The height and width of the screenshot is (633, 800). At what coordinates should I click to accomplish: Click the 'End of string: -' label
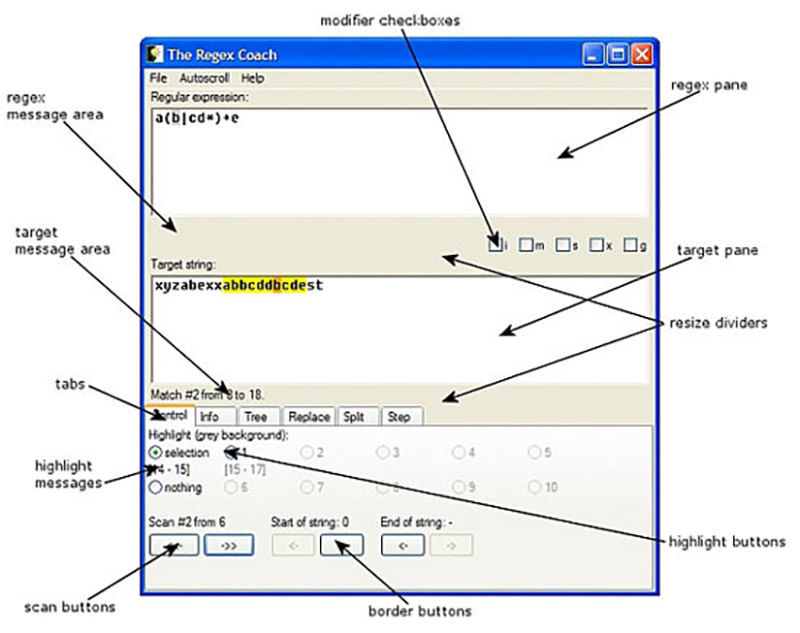click(416, 522)
